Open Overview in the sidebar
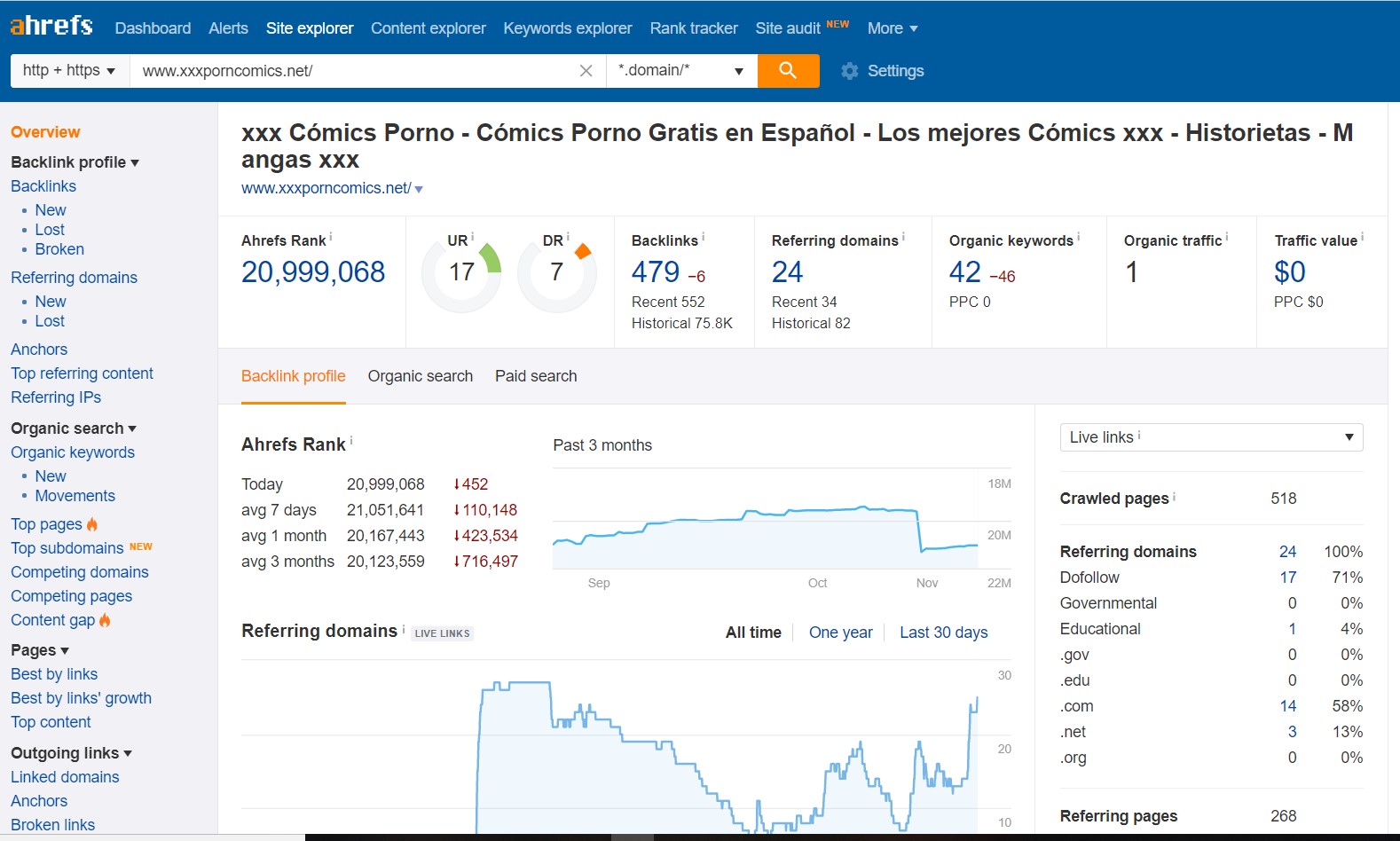Image resolution: width=1400 pixels, height=841 pixels. click(x=45, y=132)
